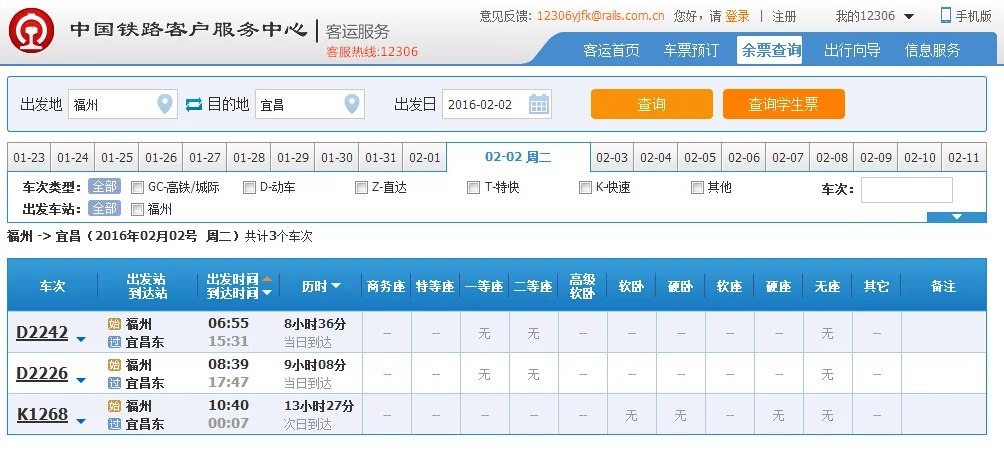
Task: Click D2242 一等座 availability cell 无
Action: pyautogui.click(x=485, y=333)
